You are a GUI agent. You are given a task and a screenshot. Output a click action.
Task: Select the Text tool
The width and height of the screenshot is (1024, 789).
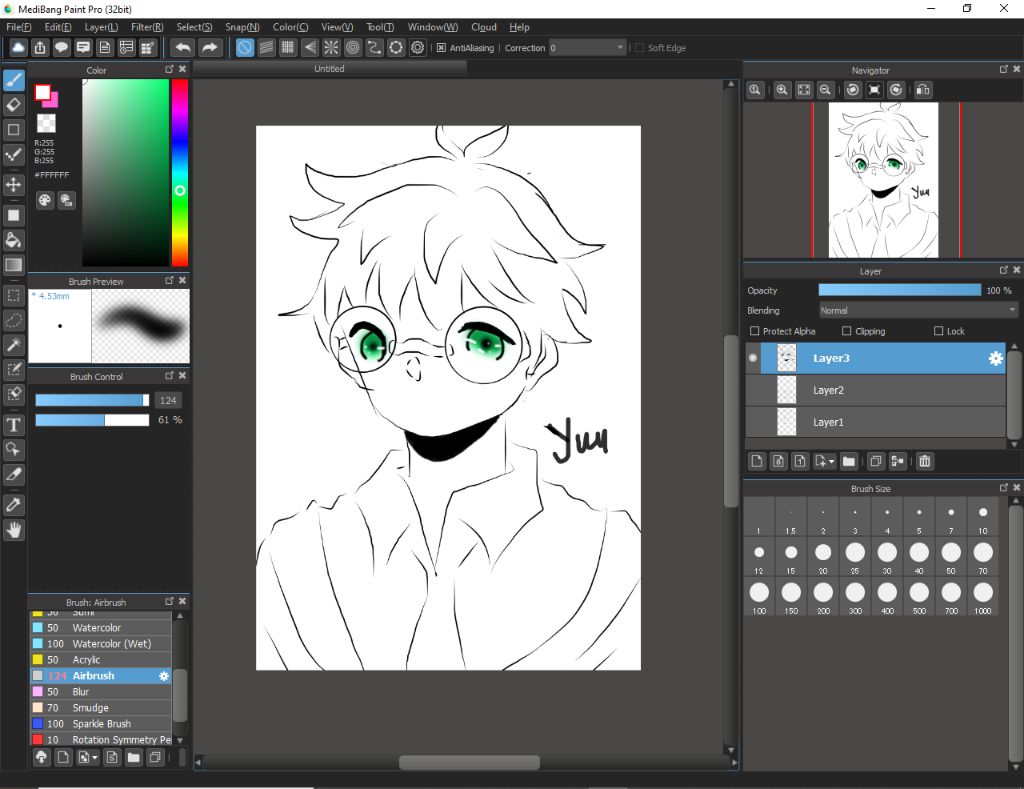(x=14, y=425)
